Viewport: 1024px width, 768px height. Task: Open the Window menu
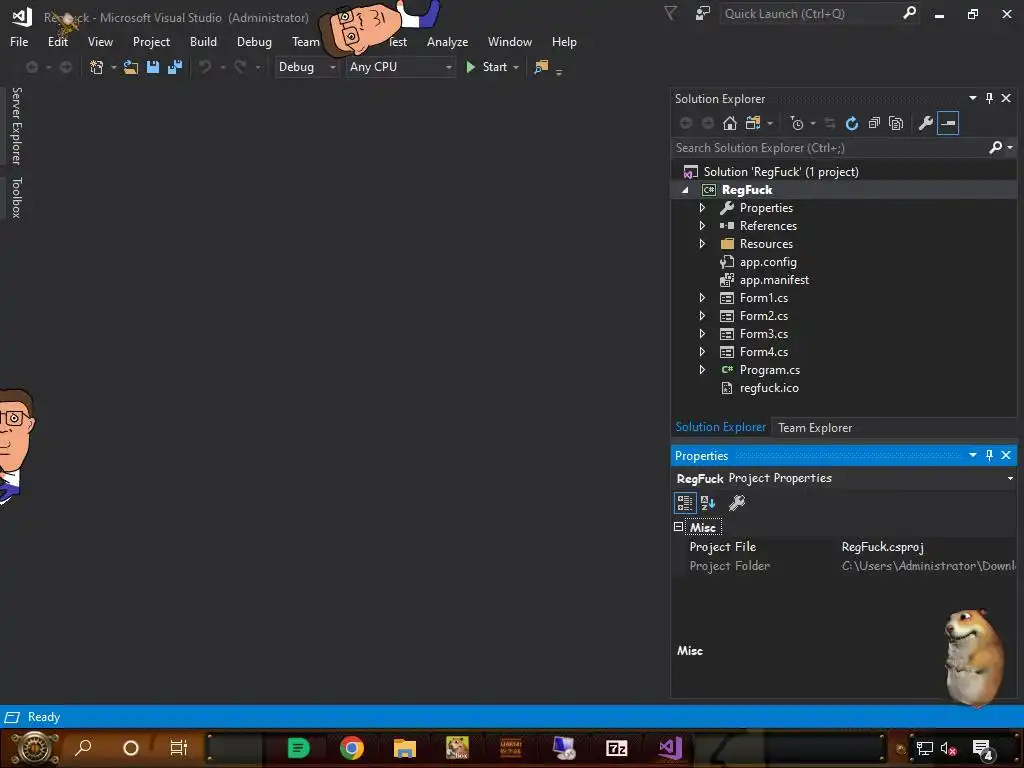click(509, 42)
